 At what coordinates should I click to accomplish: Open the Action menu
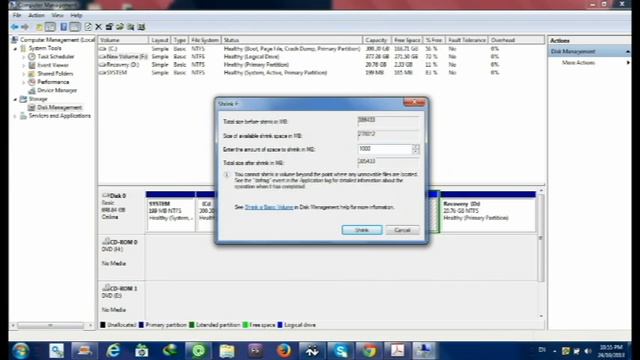point(36,16)
